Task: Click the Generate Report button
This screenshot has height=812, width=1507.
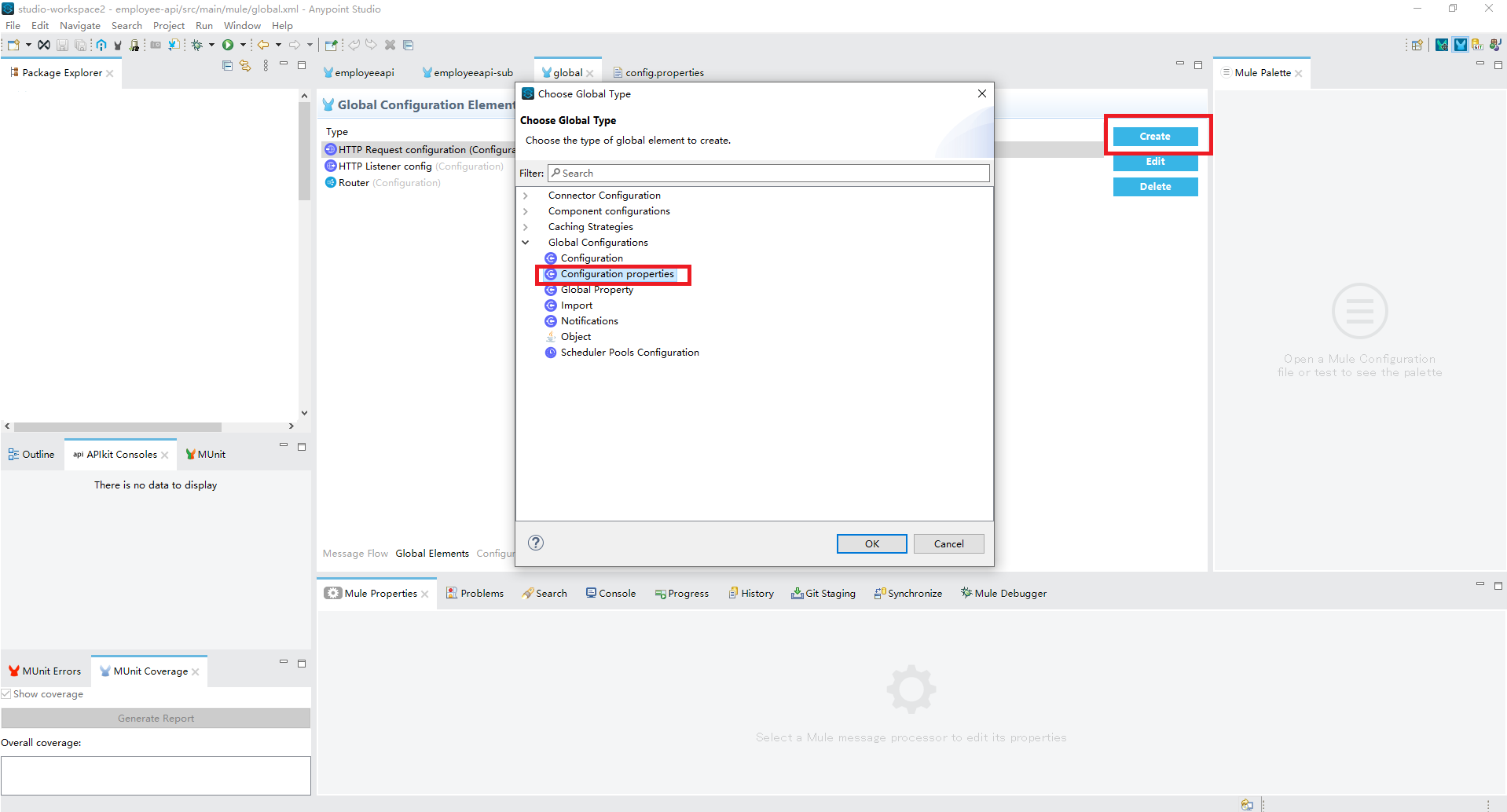Action: click(155, 718)
